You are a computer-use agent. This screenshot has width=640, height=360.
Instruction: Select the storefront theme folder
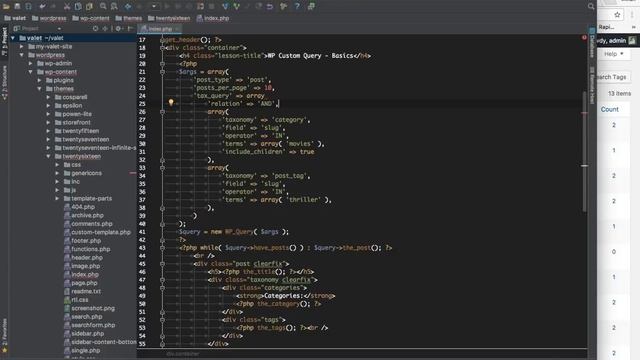72,122
